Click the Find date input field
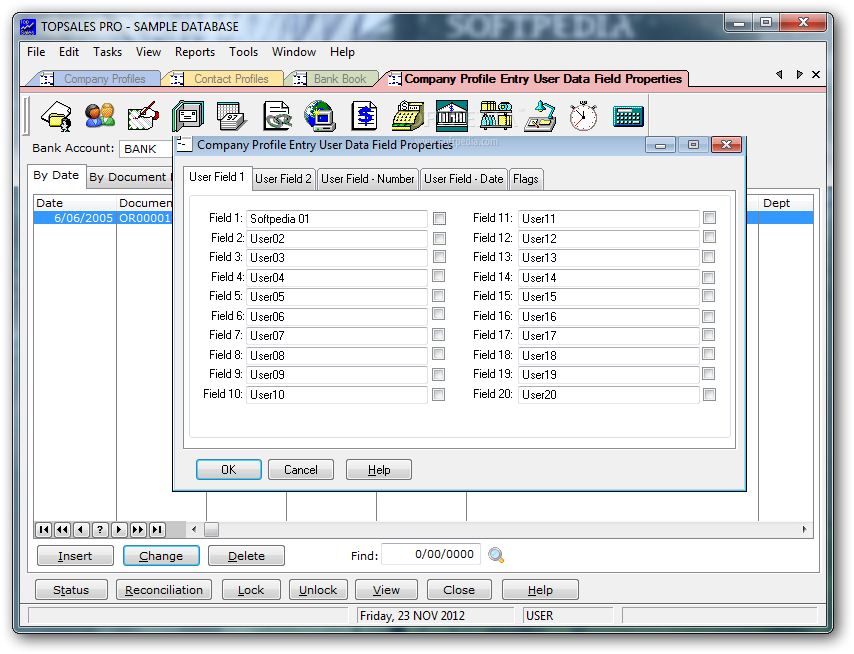This screenshot has height=654, width=854. coord(431,554)
